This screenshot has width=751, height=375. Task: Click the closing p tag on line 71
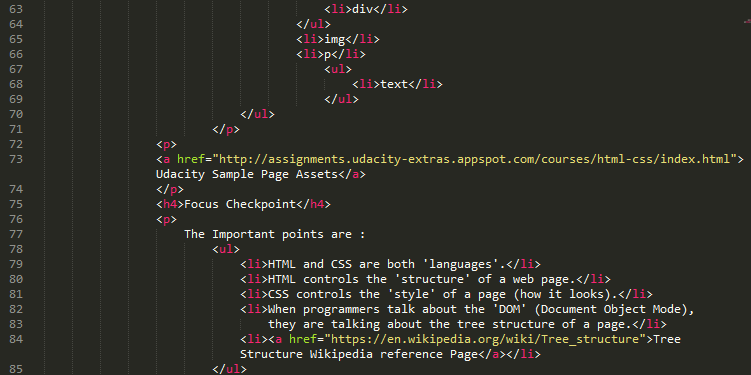226,129
